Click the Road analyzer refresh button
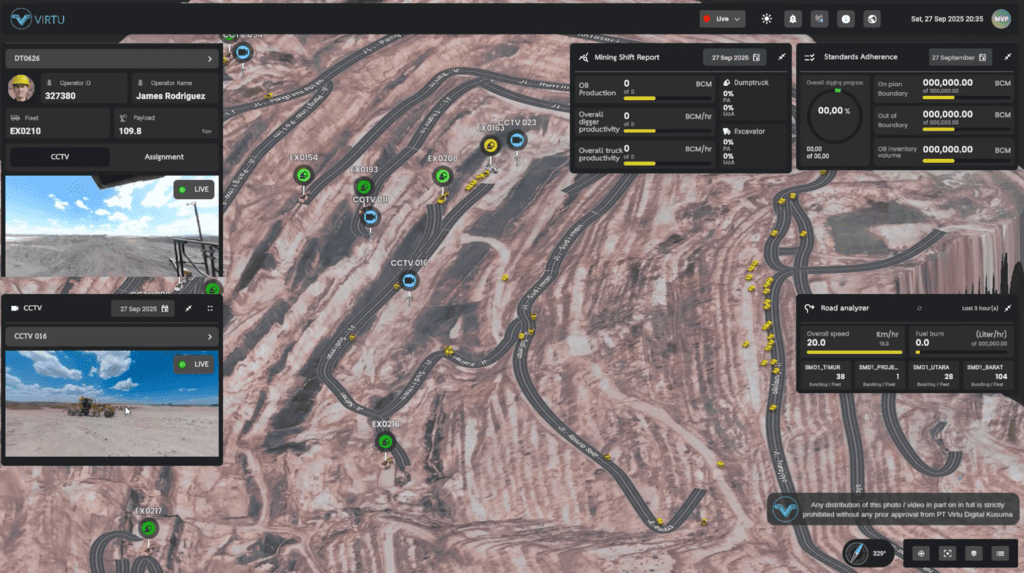Image resolution: width=1024 pixels, height=573 pixels. click(x=918, y=309)
